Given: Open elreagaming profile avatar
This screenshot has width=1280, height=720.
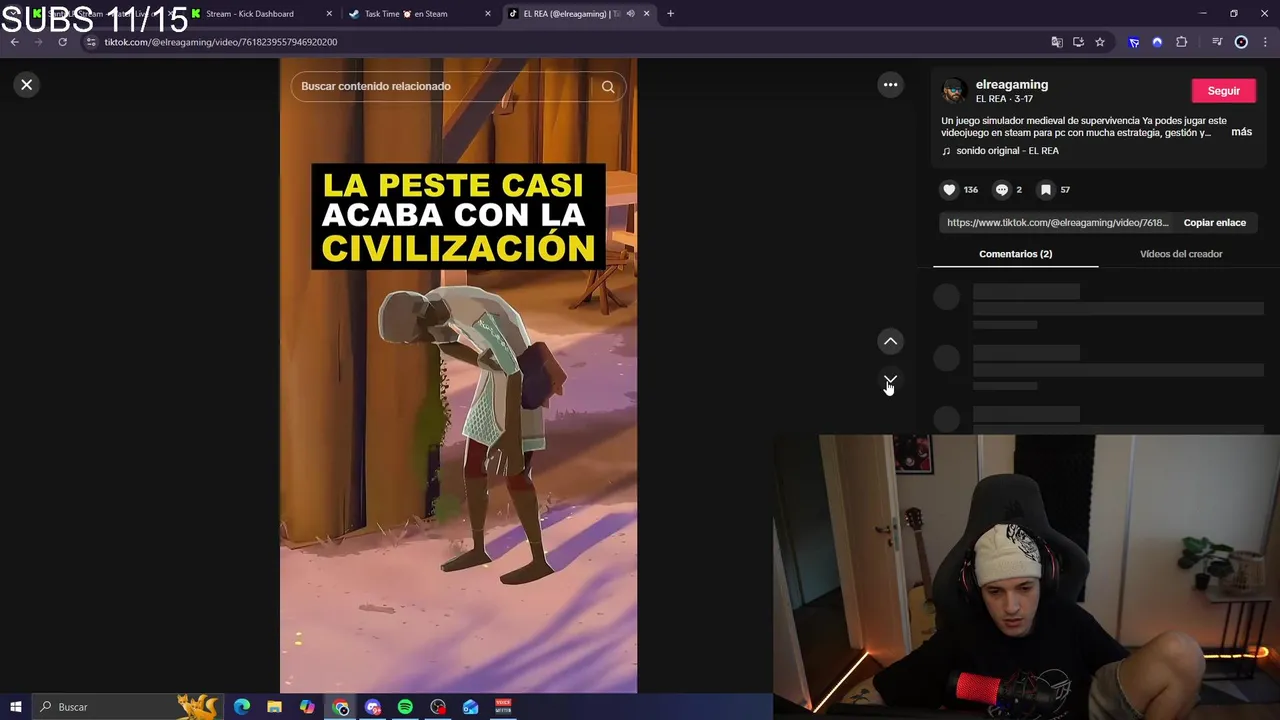Looking at the screenshot, I should click(x=954, y=91).
